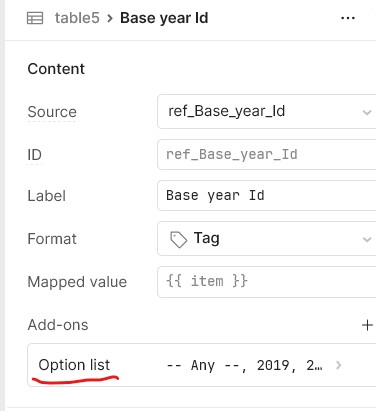Screen dimensions: 376x411
Task: Add a new add-on with plus icon
Action: 367,325
